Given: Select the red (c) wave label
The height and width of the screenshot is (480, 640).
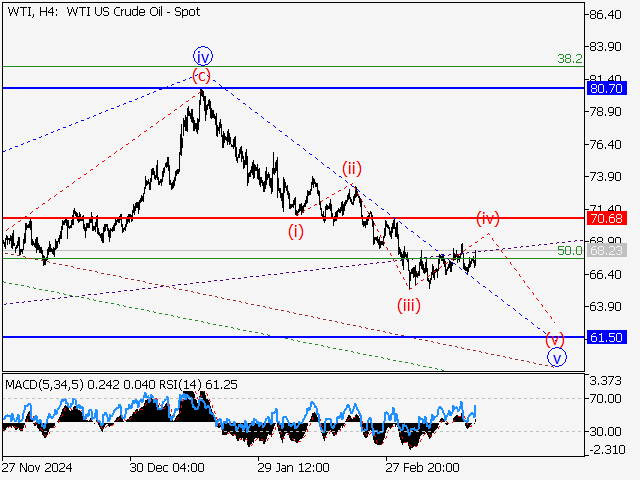Looking at the screenshot, I should [x=202, y=76].
